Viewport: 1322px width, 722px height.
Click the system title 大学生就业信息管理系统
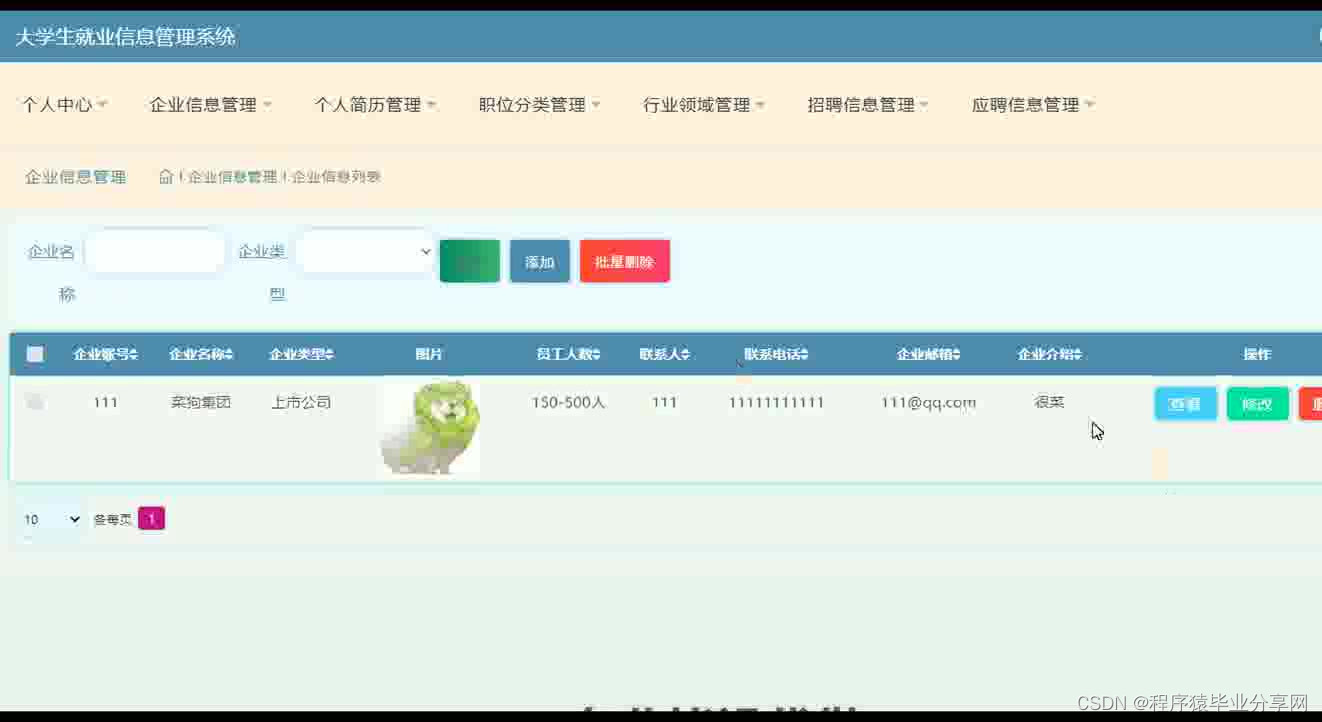pyautogui.click(x=125, y=37)
